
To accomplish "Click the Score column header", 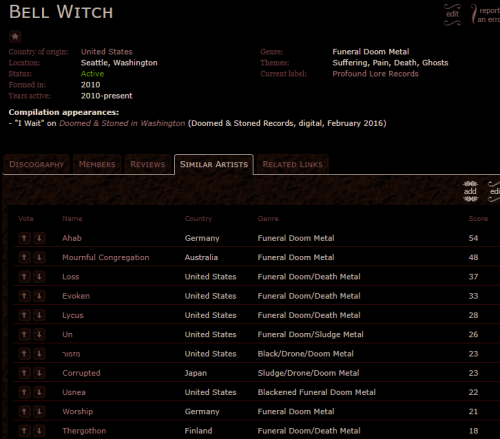I will coord(478,219).
